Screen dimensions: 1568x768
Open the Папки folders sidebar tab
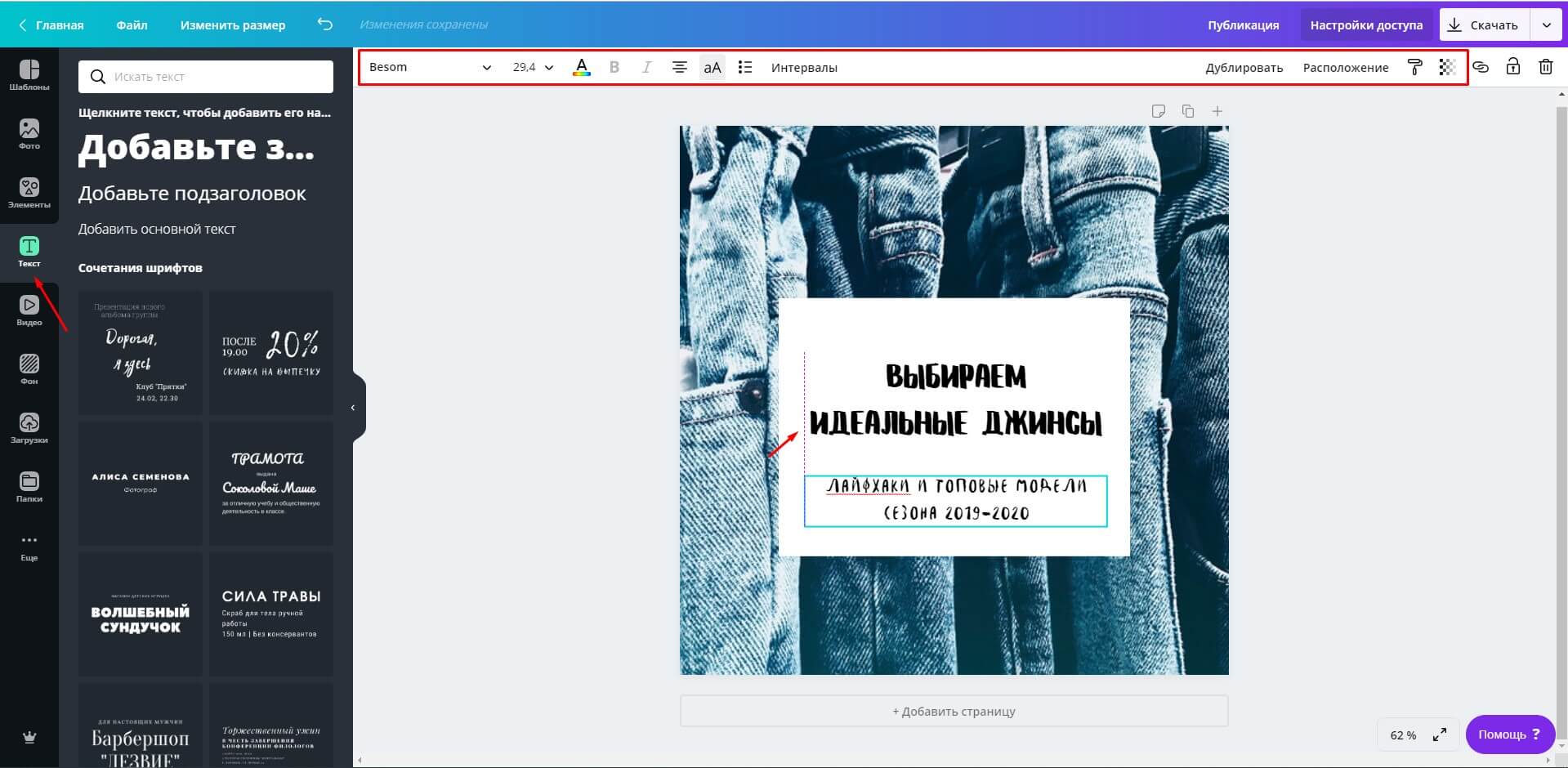(x=29, y=487)
